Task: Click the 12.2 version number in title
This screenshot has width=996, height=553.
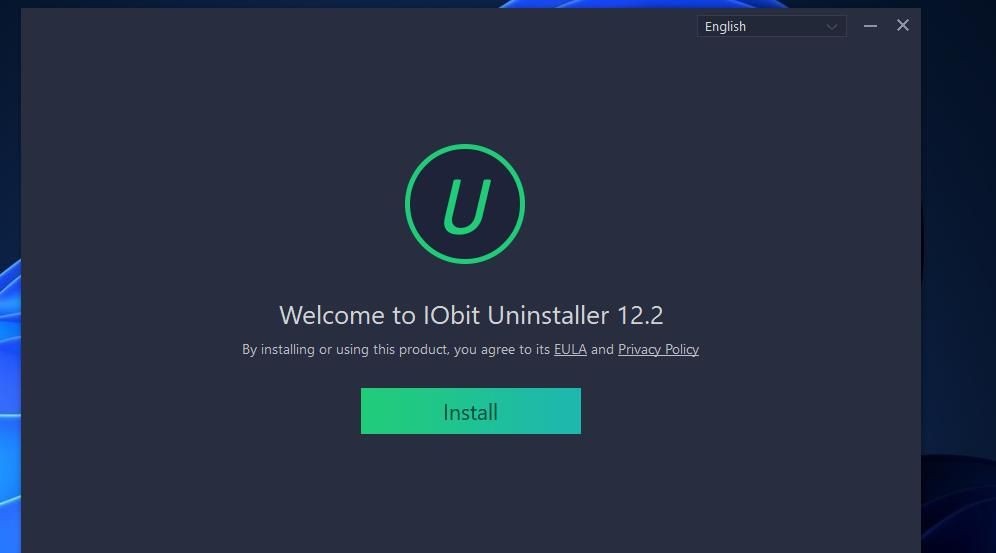Action: coord(640,316)
